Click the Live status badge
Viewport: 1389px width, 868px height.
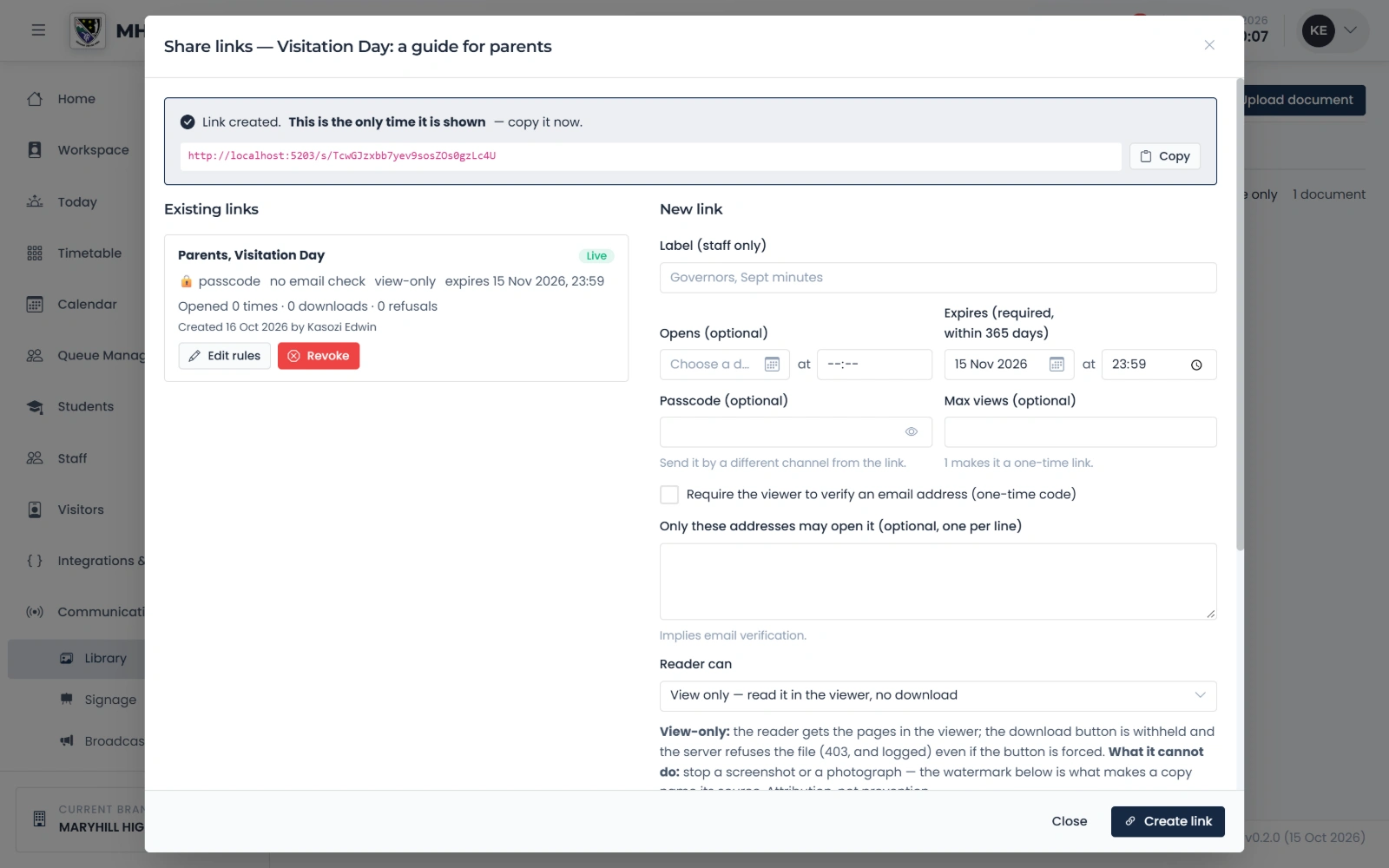click(596, 256)
